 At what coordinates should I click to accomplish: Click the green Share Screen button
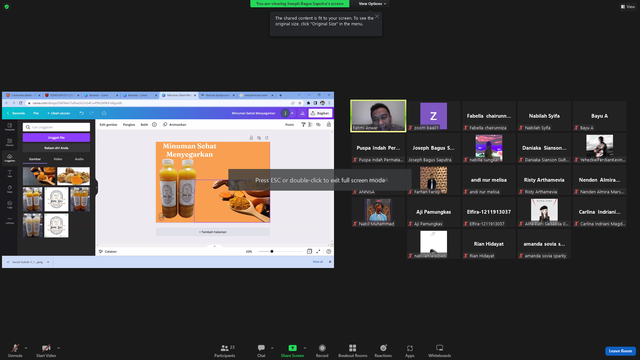[292, 350]
